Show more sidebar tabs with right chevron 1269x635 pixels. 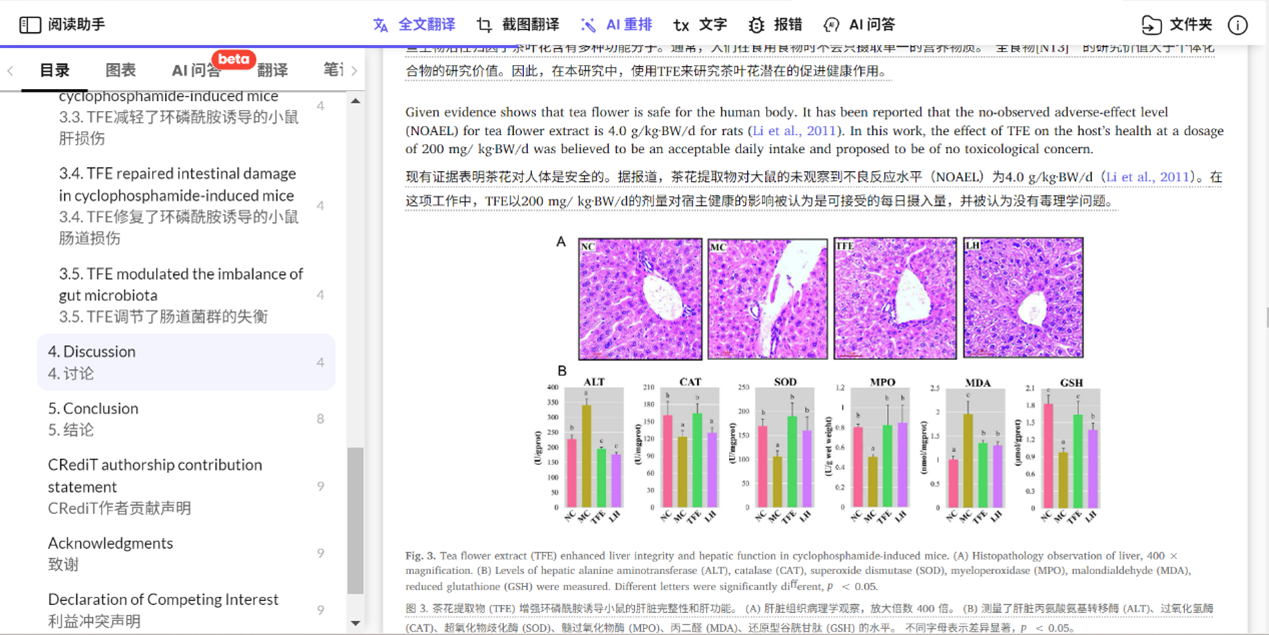pos(354,70)
